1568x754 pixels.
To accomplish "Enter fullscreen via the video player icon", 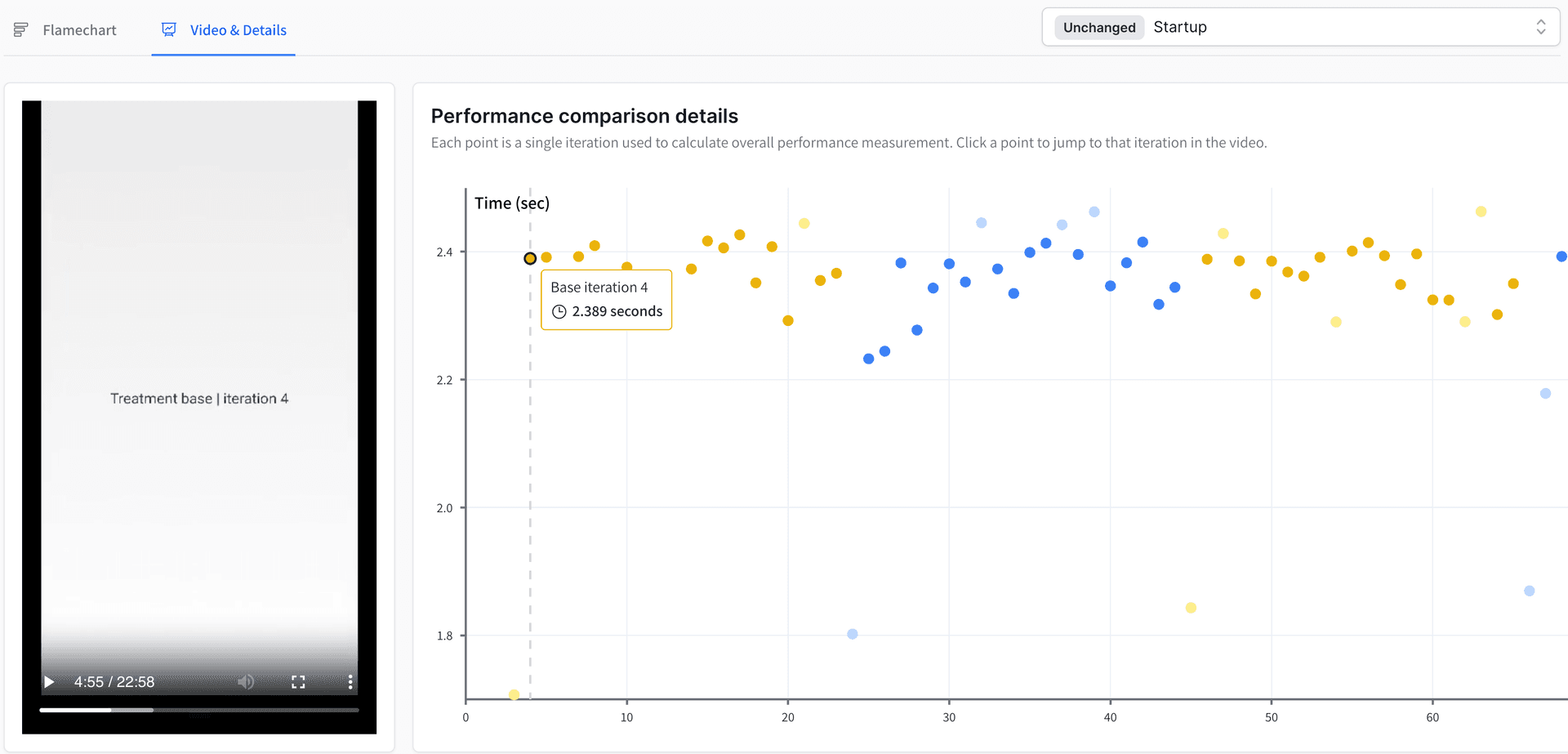I will [x=298, y=681].
